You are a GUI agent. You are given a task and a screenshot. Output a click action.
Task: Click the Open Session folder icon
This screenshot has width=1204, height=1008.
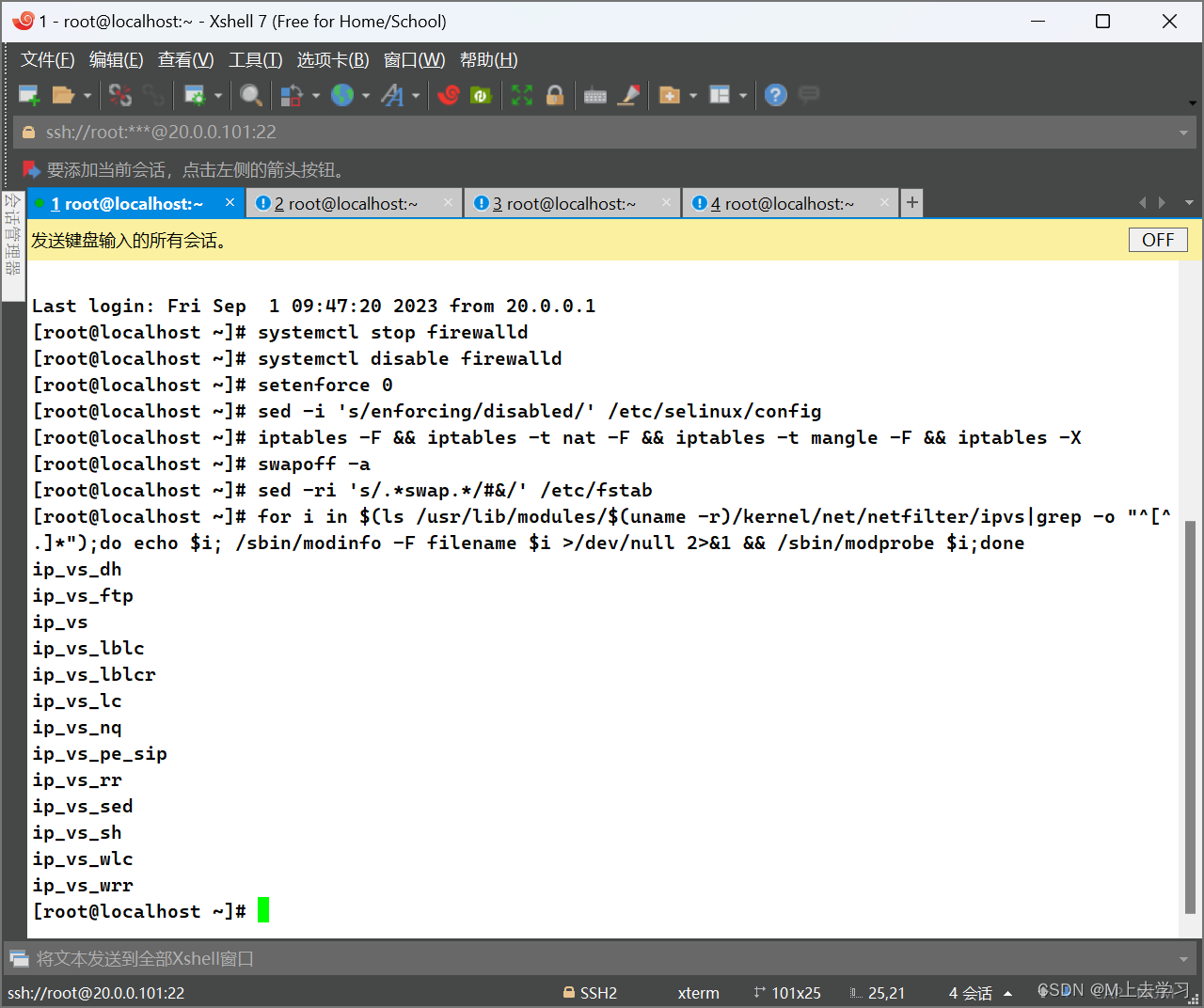[x=63, y=95]
